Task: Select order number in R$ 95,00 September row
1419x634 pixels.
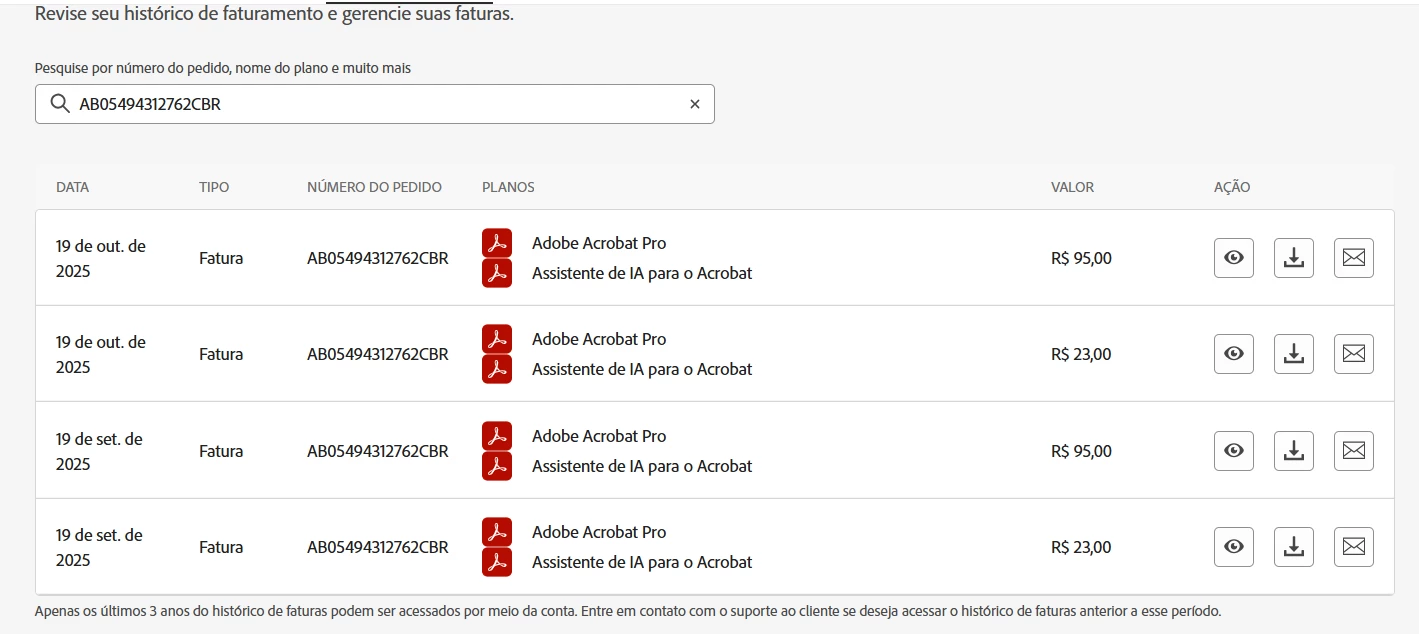Action: (378, 451)
